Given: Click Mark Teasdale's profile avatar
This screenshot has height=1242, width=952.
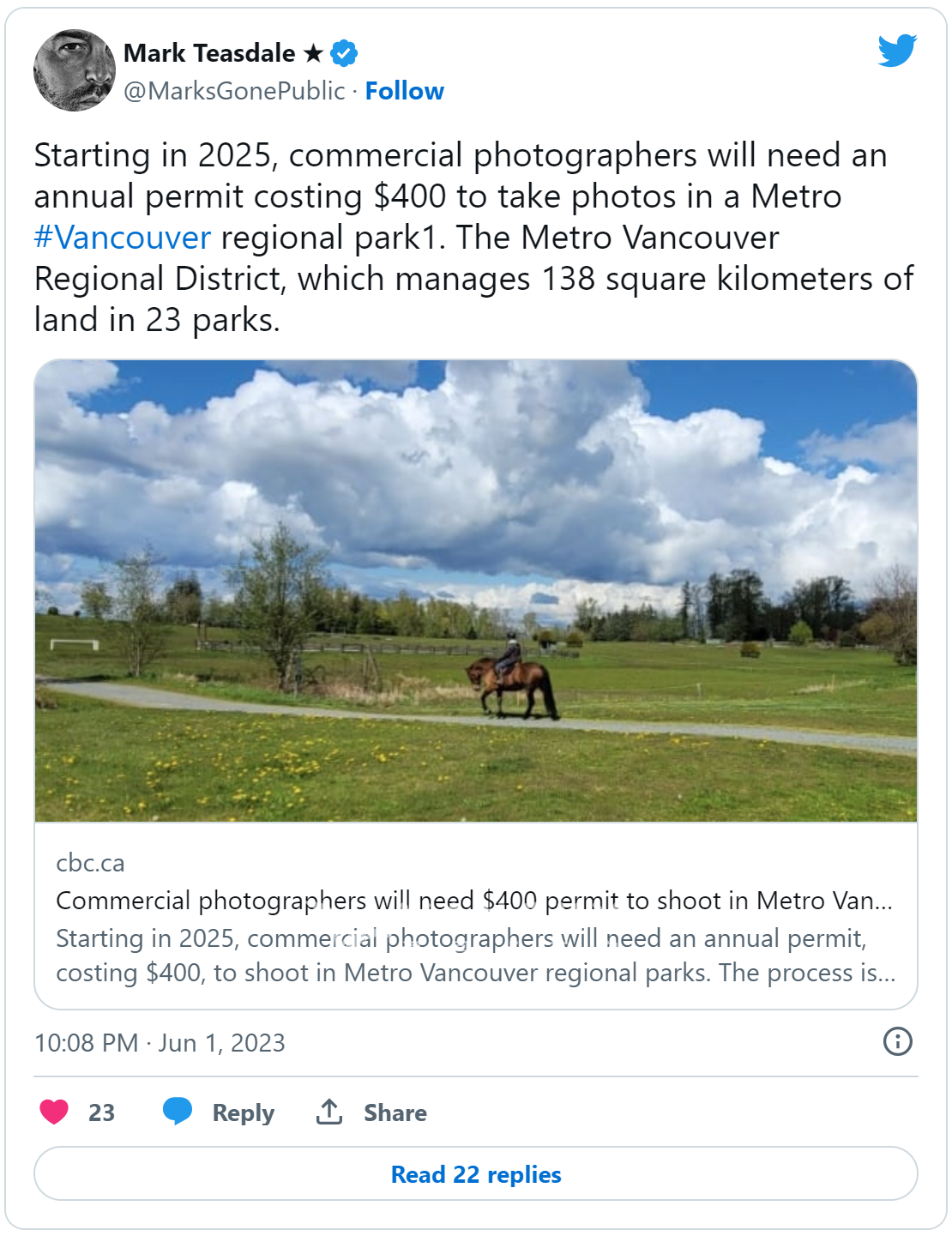Looking at the screenshot, I should (x=75, y=70).
